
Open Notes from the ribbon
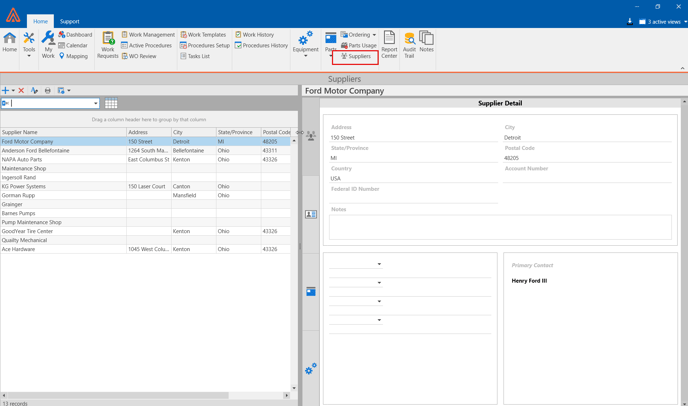tap(426, 42)
